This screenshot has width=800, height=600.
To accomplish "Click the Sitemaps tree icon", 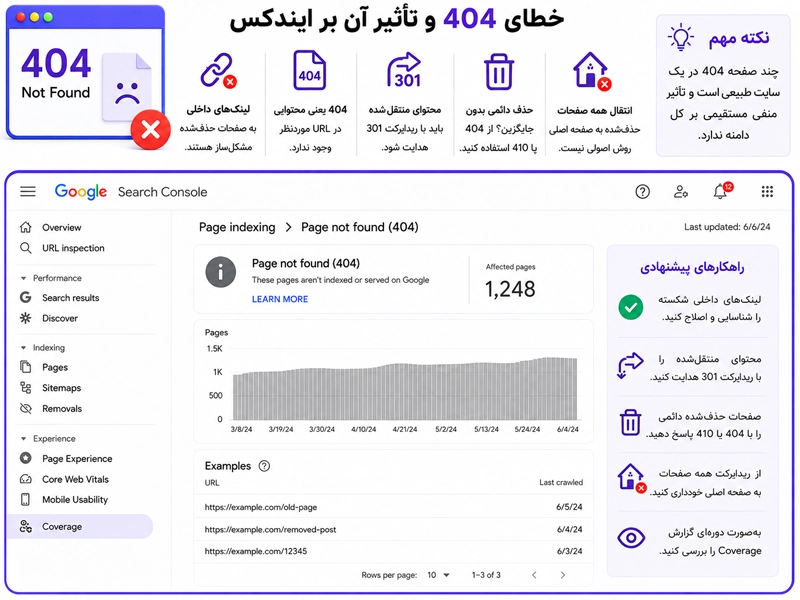I will point(26,388).
